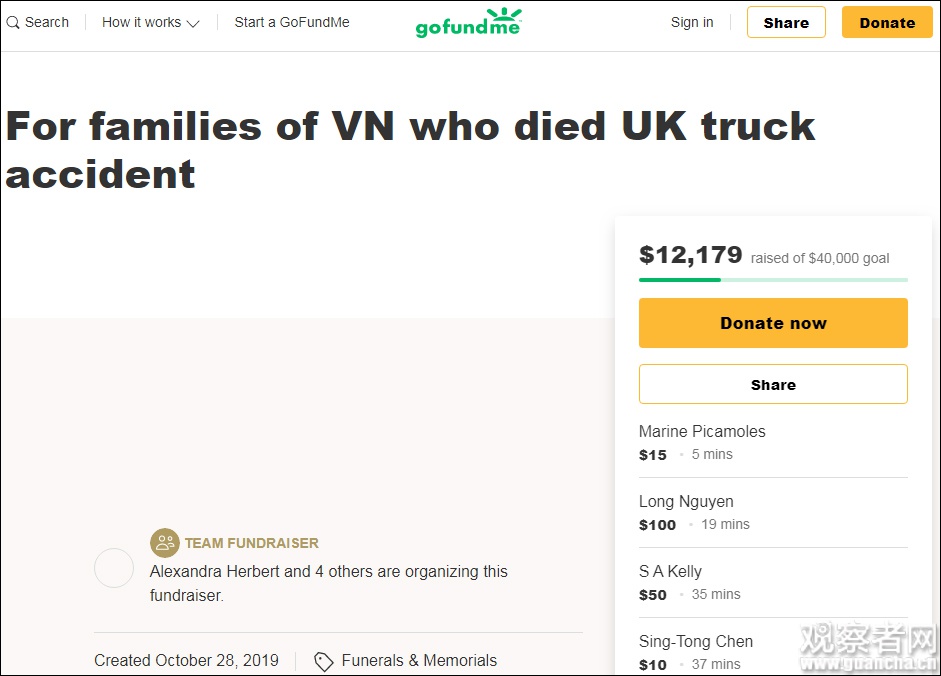Viewport: 941px width, 676px height.
Task: Open the Funerals & Memorials category link
Action: (419, 660)
